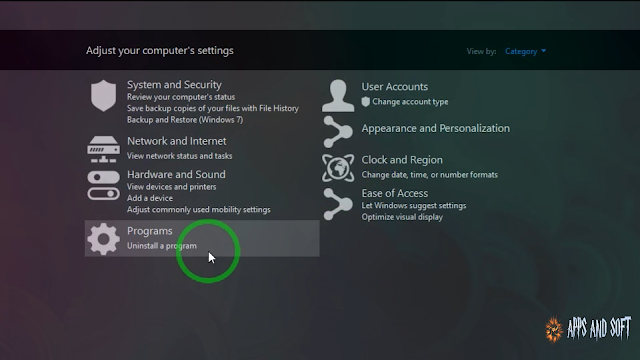This screenshot has width=640, height=360.
Task: Click the Network and Internet router icon
Action: (x=103, y=149)
